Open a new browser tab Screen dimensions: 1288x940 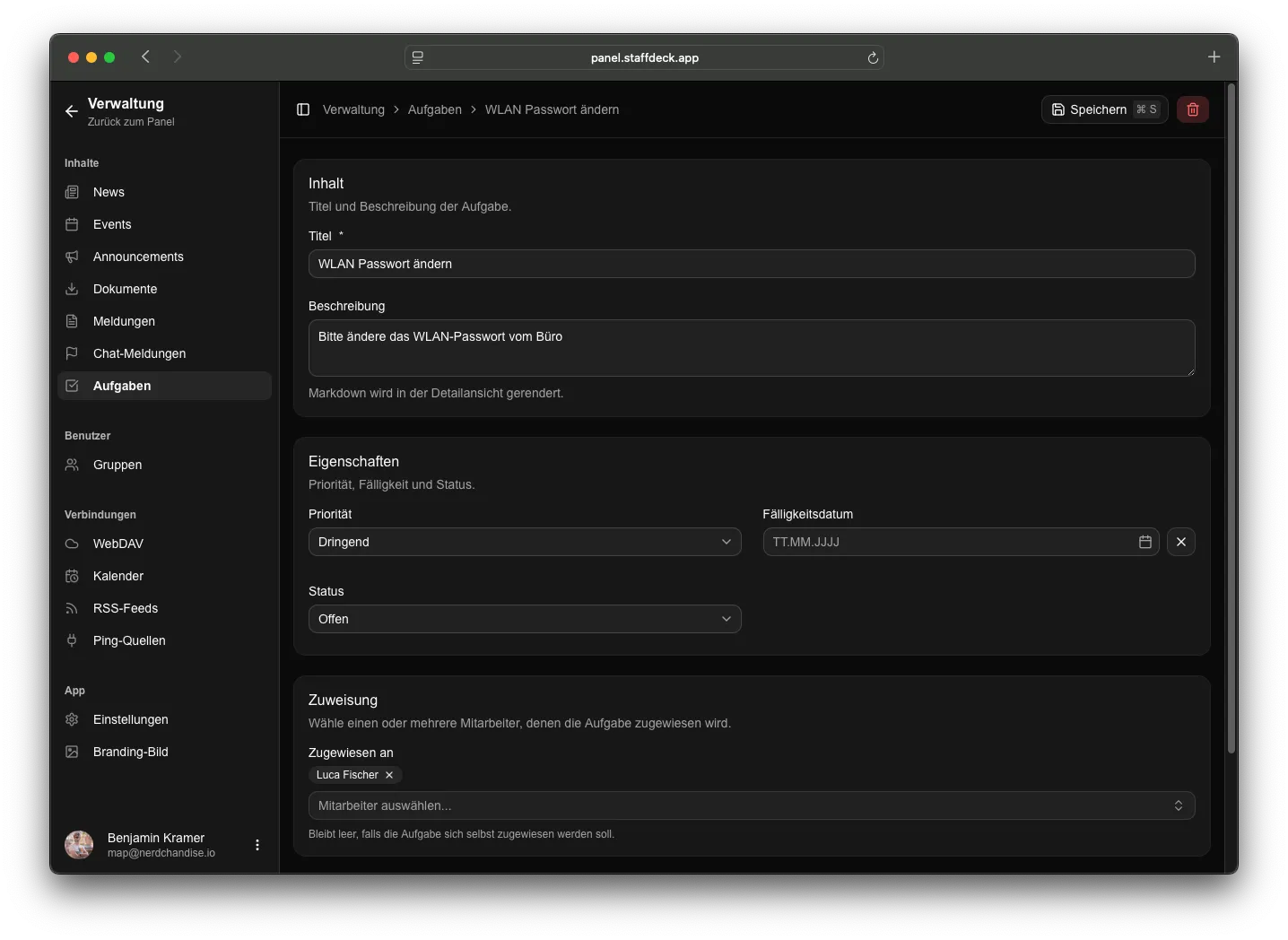(1214, 57)
